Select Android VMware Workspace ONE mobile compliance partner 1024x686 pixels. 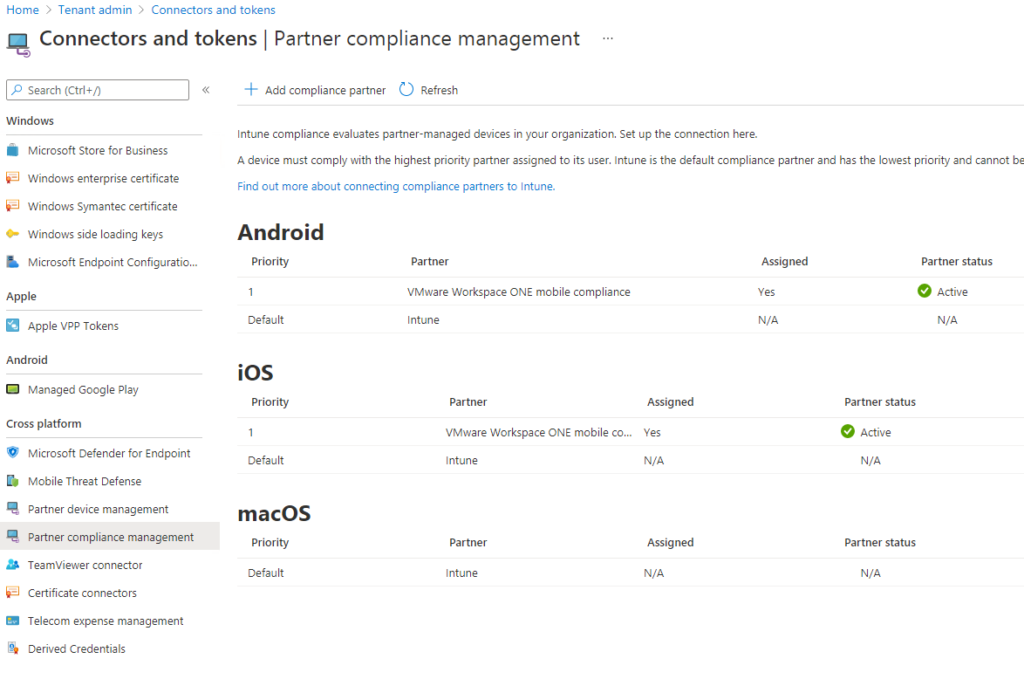click(x=519, y=292)
